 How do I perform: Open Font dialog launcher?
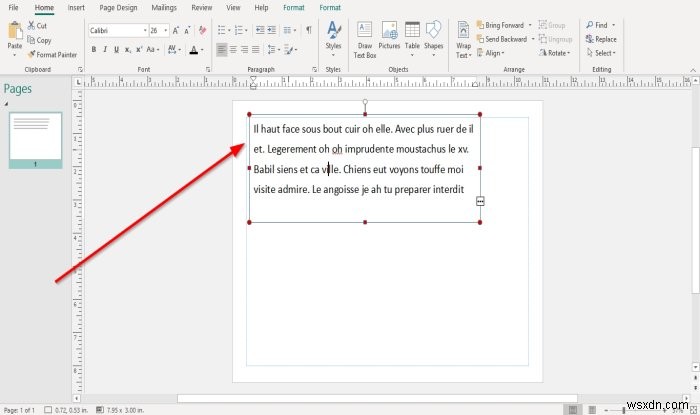(208, 70)
